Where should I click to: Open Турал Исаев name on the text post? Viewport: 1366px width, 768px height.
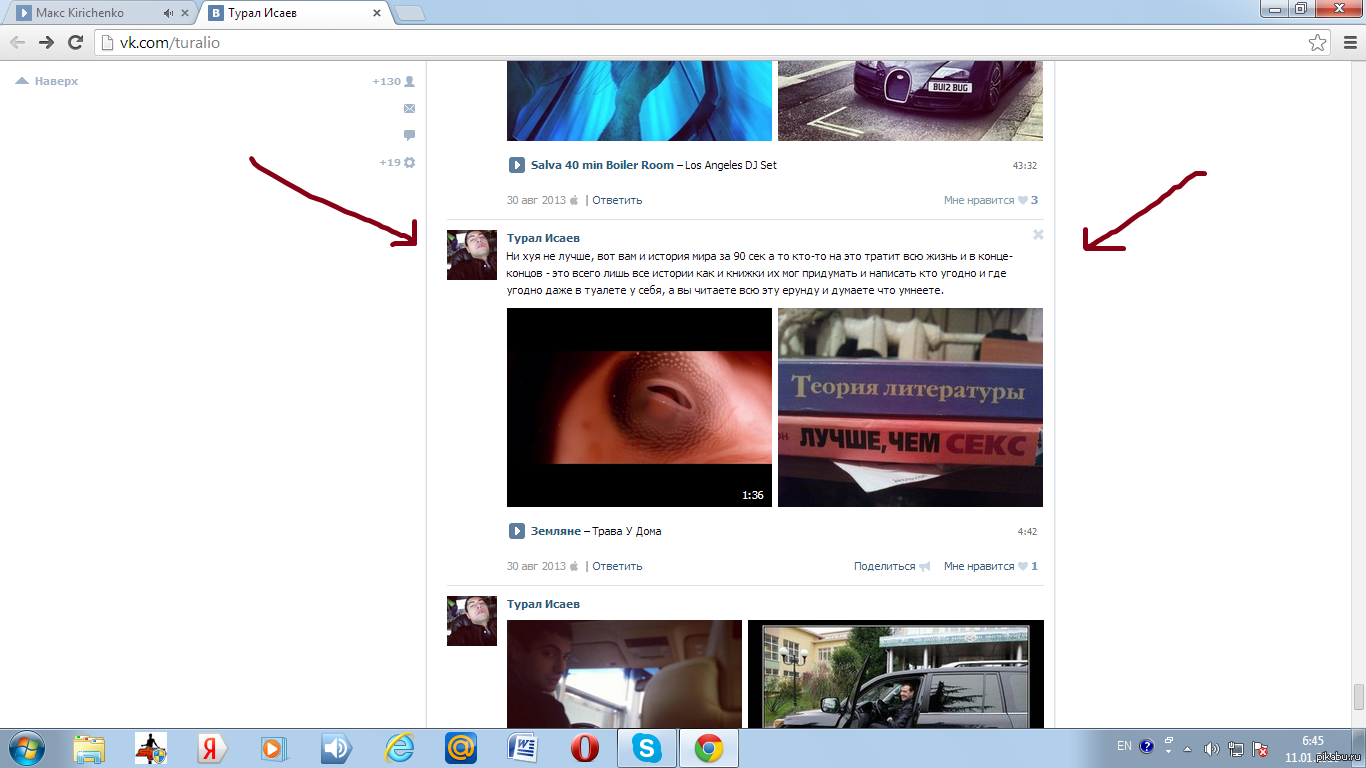click(x=543, y=238)
